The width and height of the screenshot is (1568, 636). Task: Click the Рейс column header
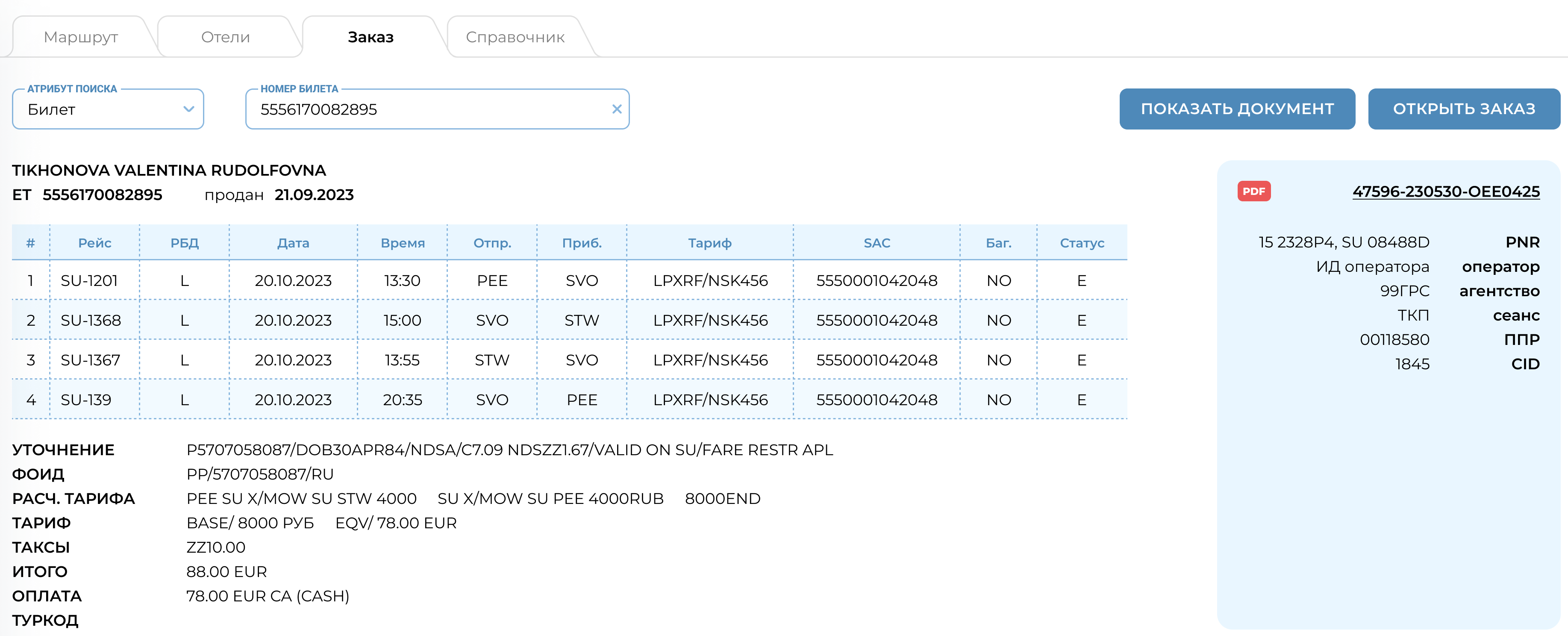(x=94, y=243)
